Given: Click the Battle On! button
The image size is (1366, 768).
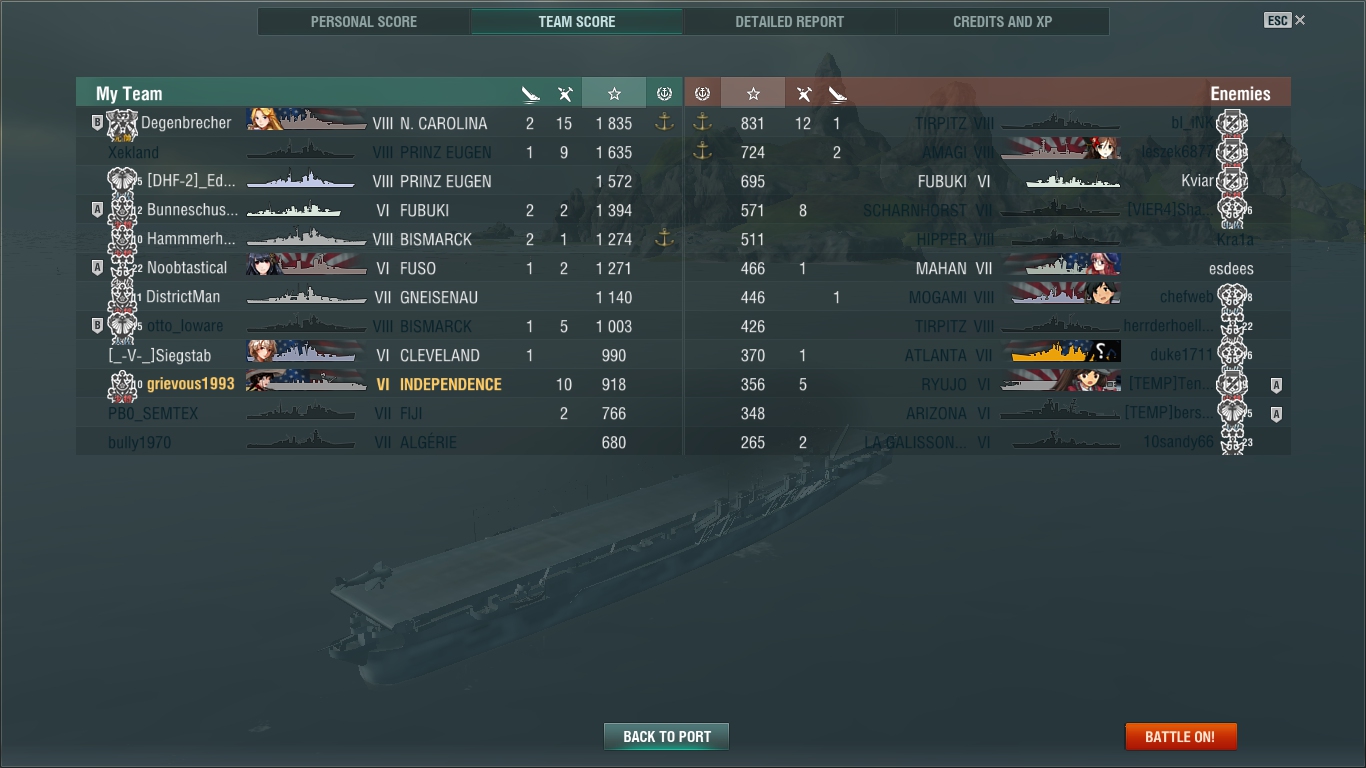Looking at the screenshot, I should tap(1180, 737).
